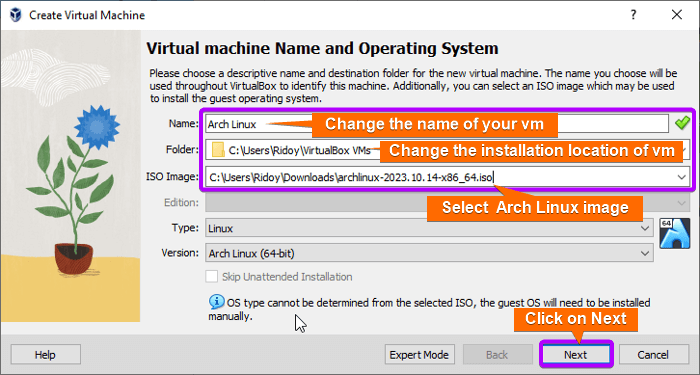This screenshot has height=375, width=700.
Task: Click the green checkmark beside Name field
Action: click(682, 123)
